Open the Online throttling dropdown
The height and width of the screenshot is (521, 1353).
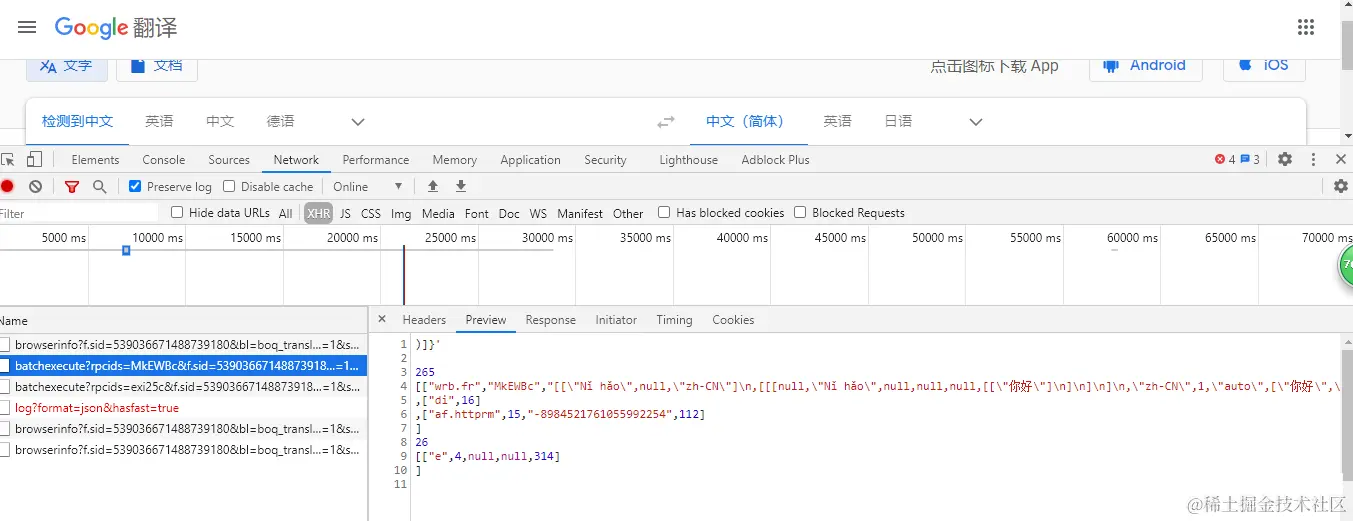click(x=368, y=186)
